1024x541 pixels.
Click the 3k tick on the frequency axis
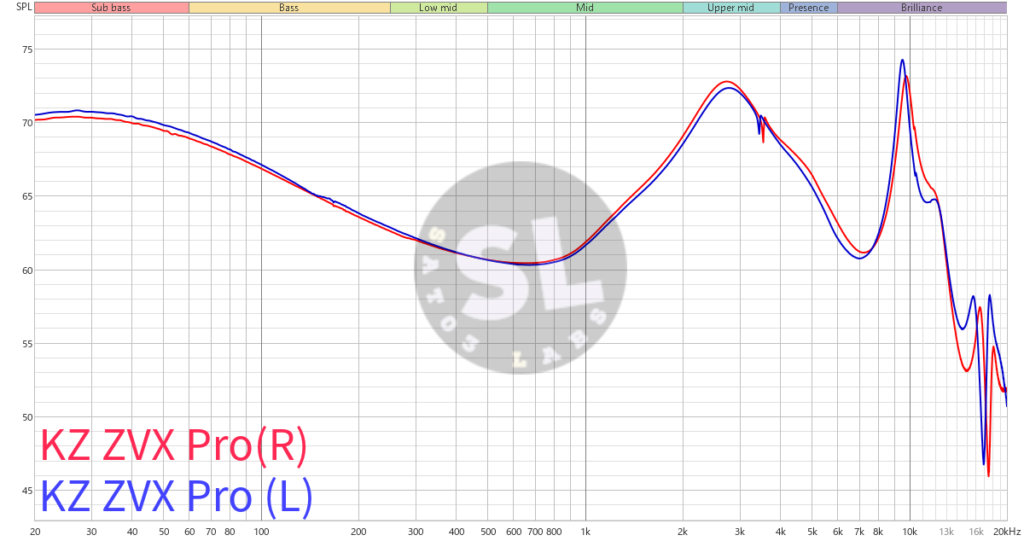point(739,532)
